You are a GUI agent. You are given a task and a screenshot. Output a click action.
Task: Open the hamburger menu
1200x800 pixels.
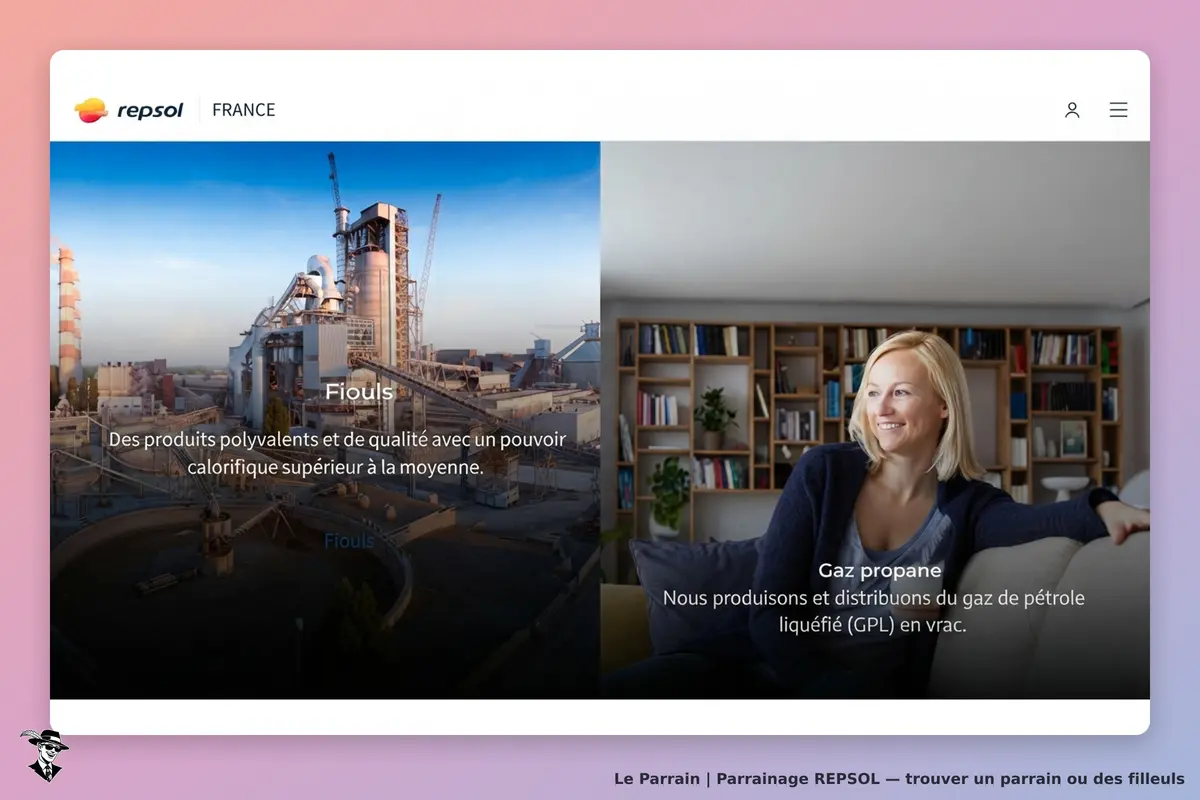pos(1118,110)
